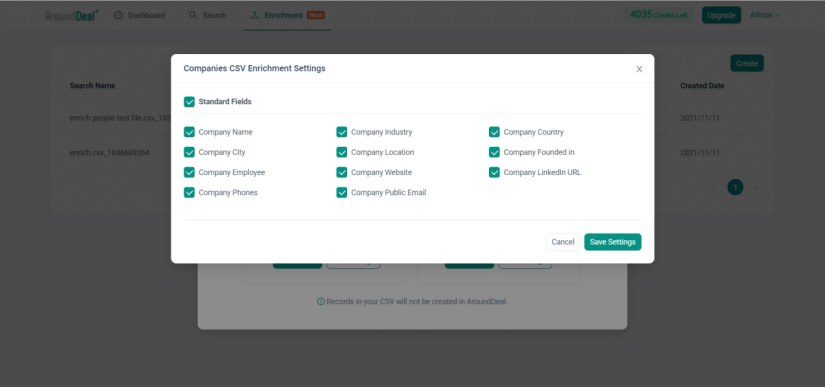Screen dimensions: 825x387
Task: Click the info icon beside Records notice
Action: tap(320, 302)
